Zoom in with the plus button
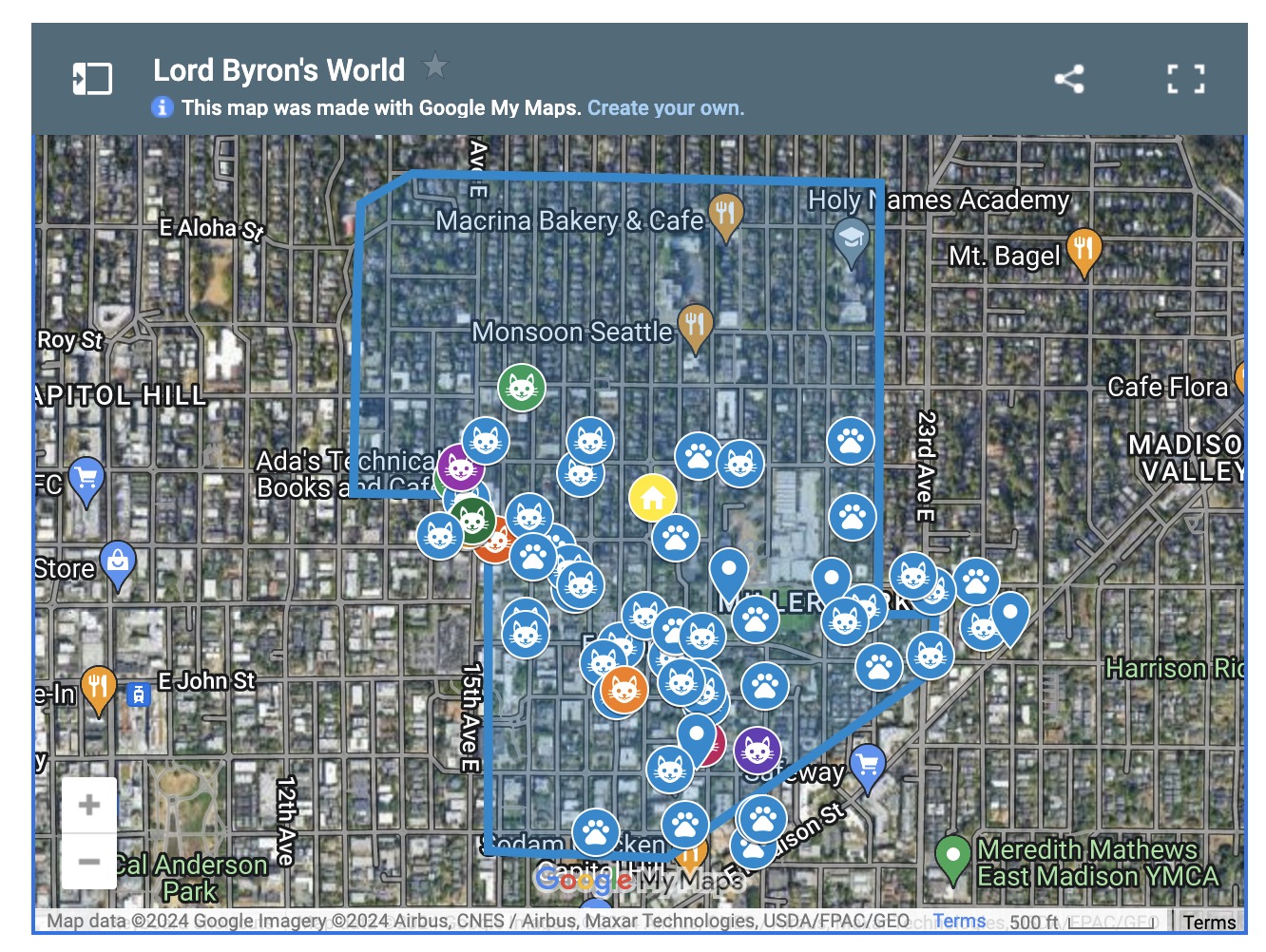The image size is (1266, 952). (x=89, y=805)
